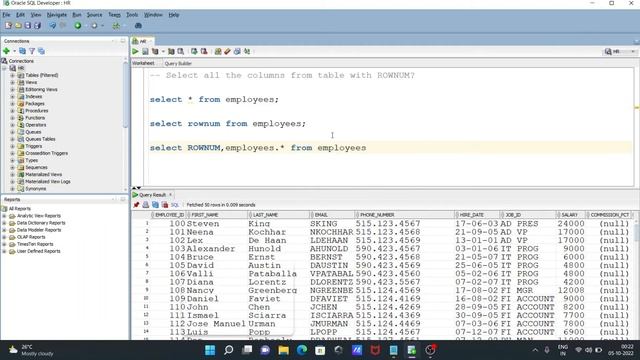Open the File menu

click(6, 15)
